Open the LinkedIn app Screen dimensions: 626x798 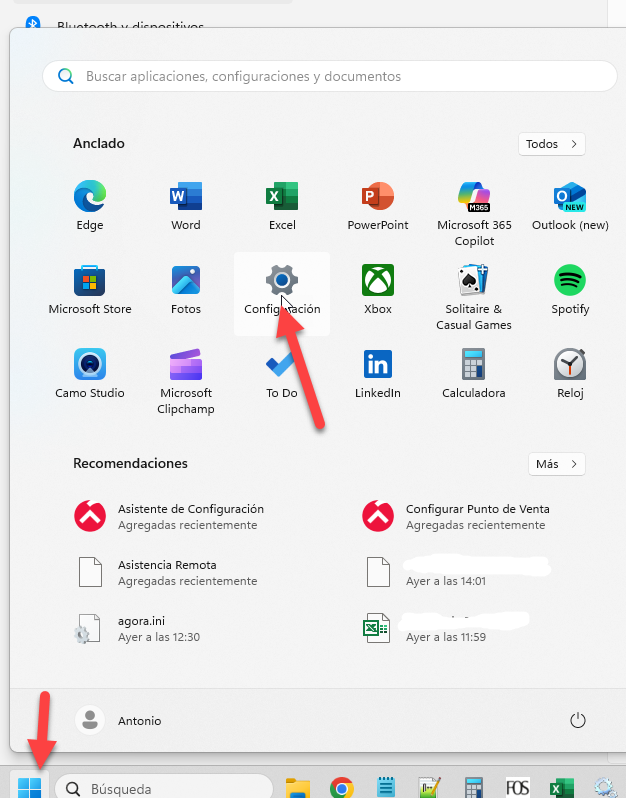378,374
